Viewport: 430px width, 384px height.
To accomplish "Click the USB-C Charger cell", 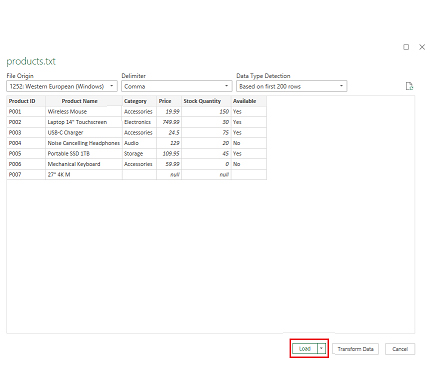I will (x=84, y=132).
